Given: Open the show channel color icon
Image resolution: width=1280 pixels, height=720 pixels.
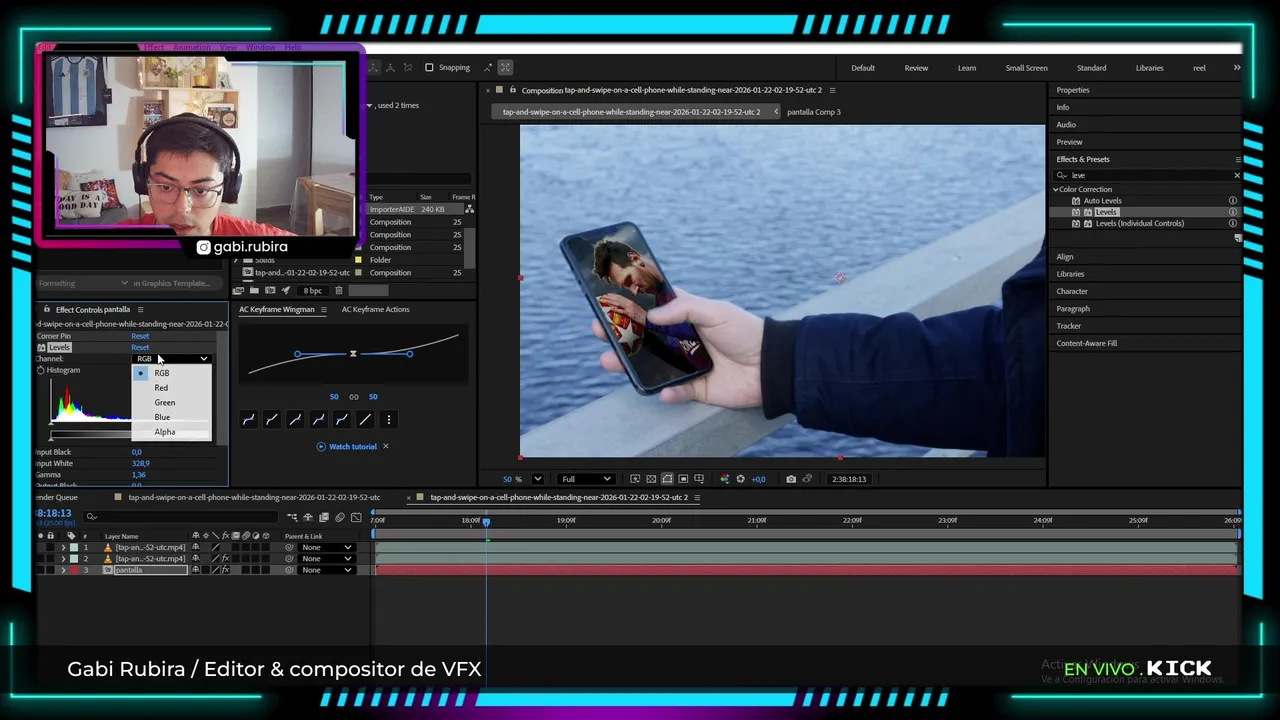Looking at the screenshot, I should (x=724, y=479).
